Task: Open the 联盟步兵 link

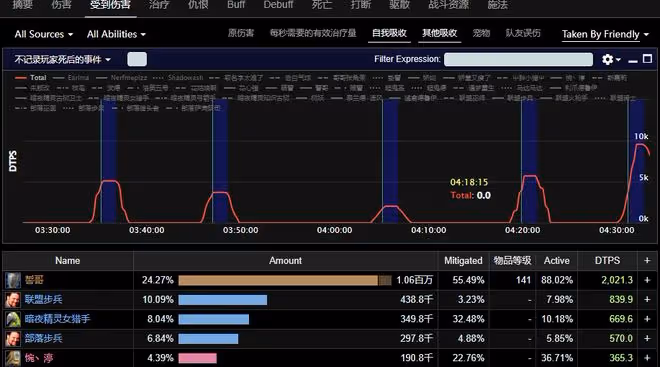Action: pos(43,299)
